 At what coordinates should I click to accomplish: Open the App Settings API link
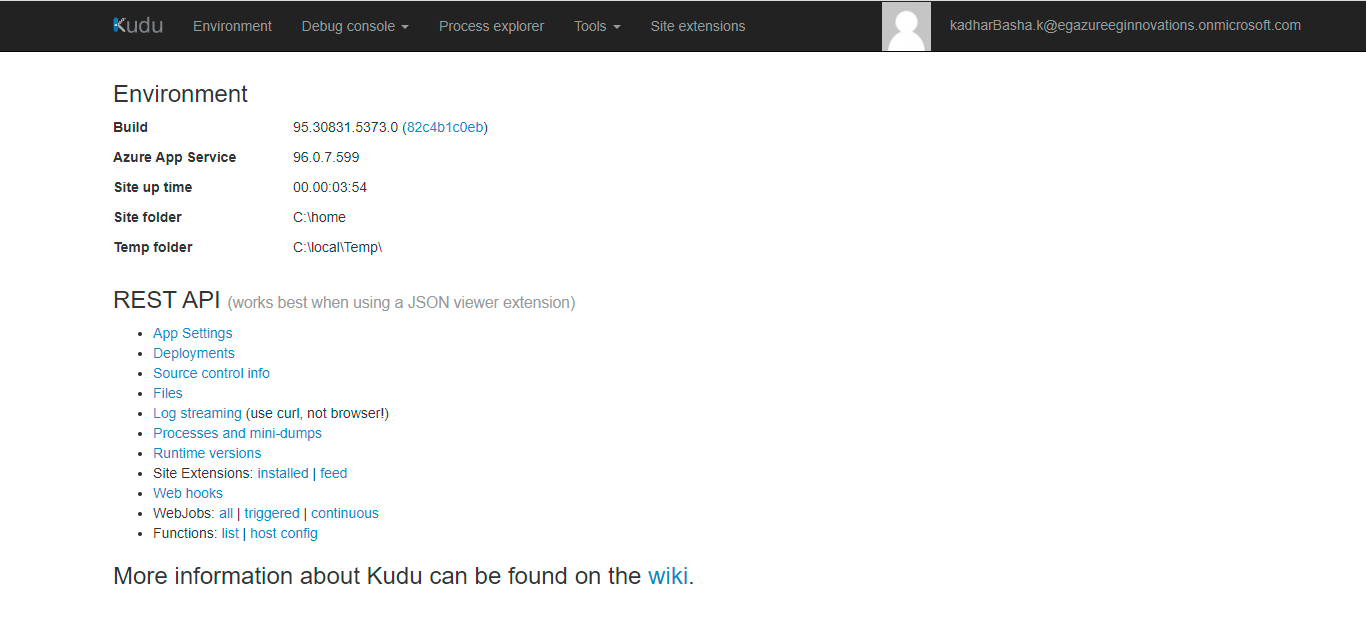[192, 333]
